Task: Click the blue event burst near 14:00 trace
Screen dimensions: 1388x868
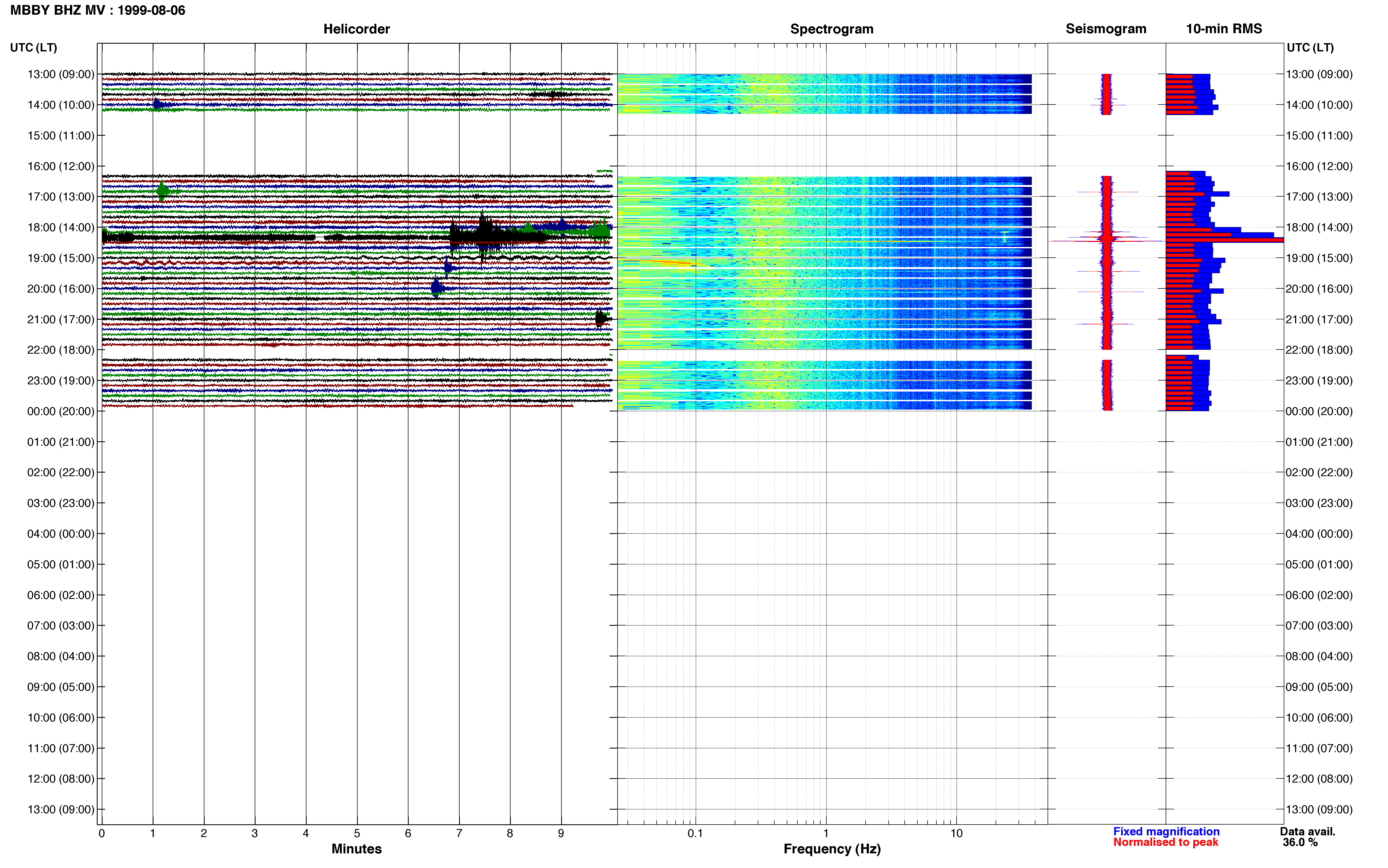Action: [x=158, y=104]
